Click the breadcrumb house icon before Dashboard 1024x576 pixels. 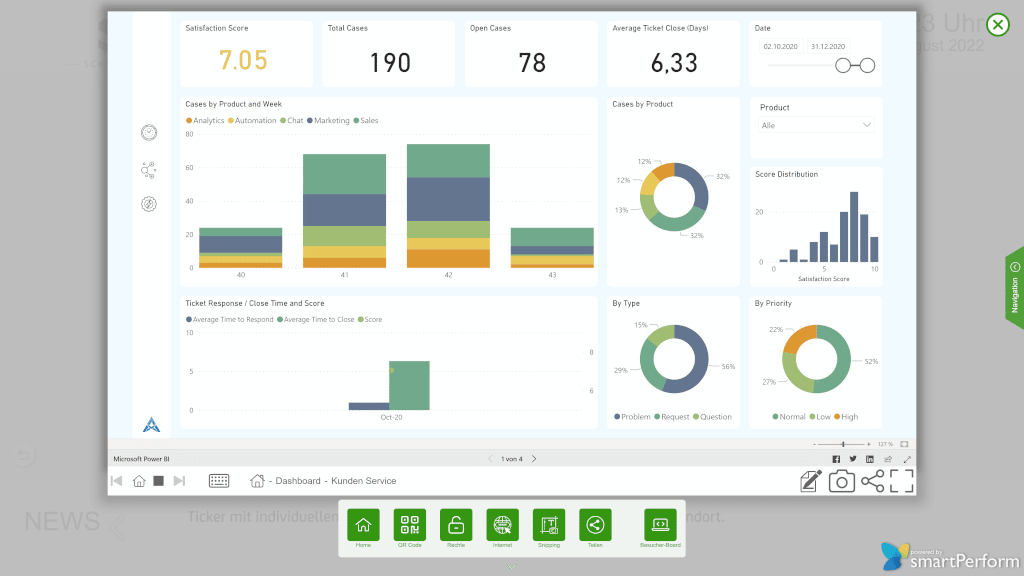257,481
